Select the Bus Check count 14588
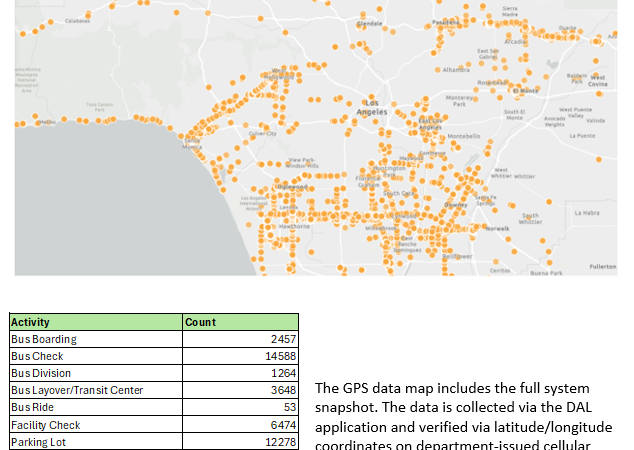 [240, 356]
